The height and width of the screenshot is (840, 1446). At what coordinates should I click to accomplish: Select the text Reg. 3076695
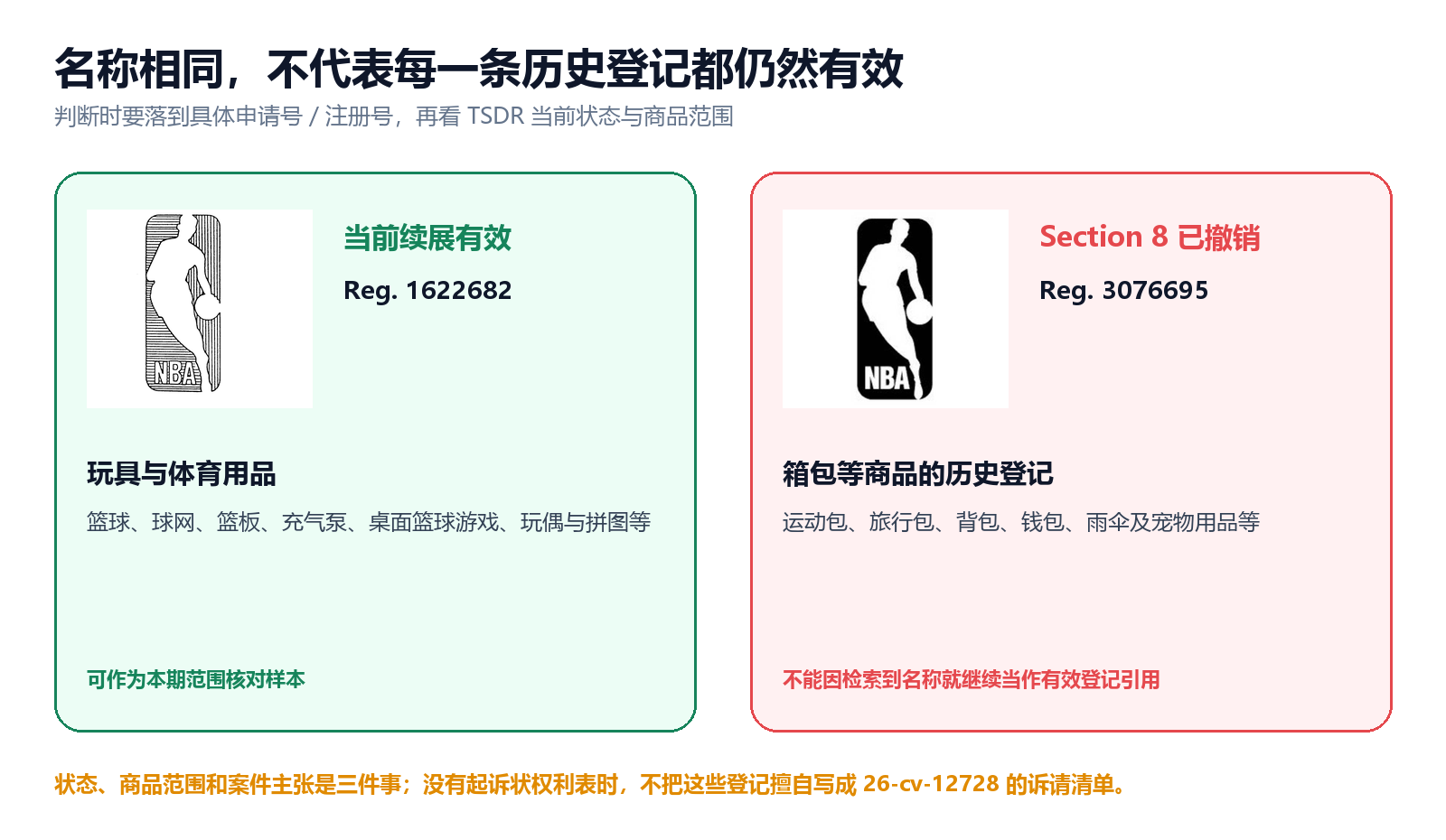[x=1123, y=290]
